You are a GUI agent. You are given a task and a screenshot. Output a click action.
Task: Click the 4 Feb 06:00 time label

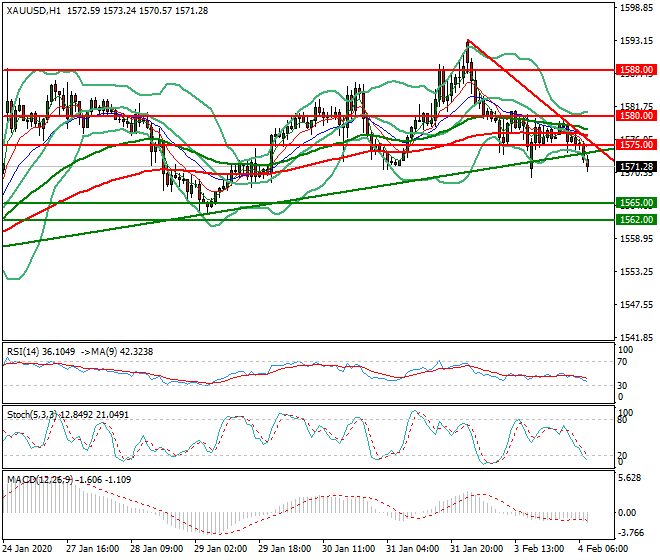(603, 549)
